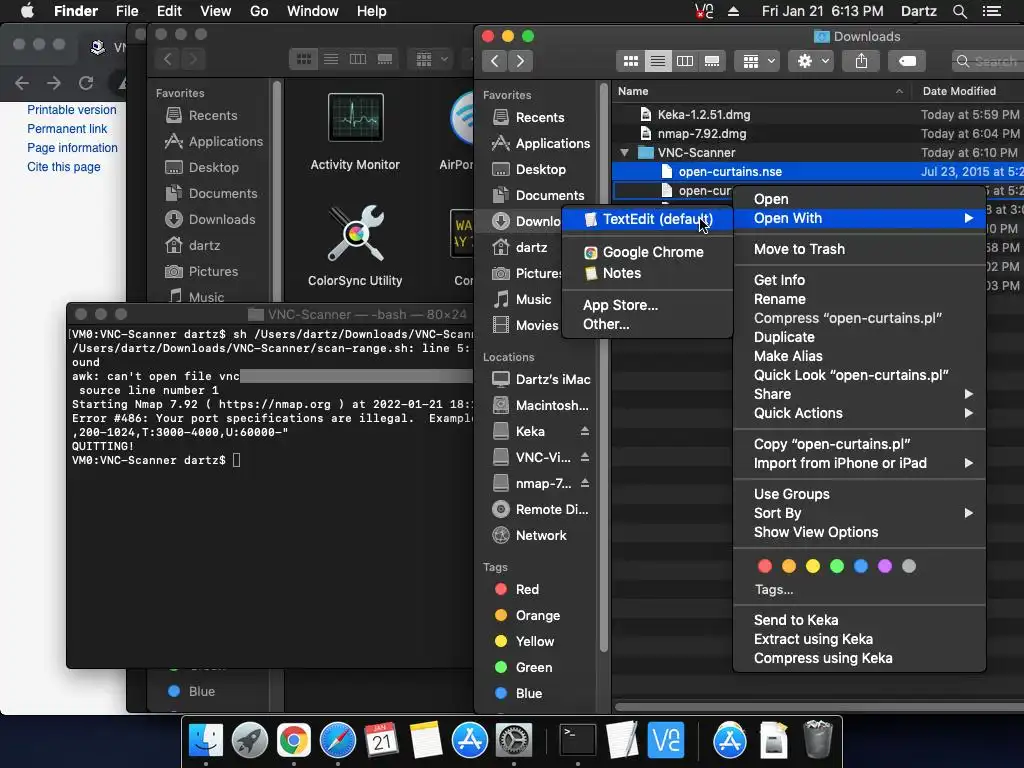Select Keka-1.2.51.dmg file
The image size is (1024, 768).
coord(703,115)
